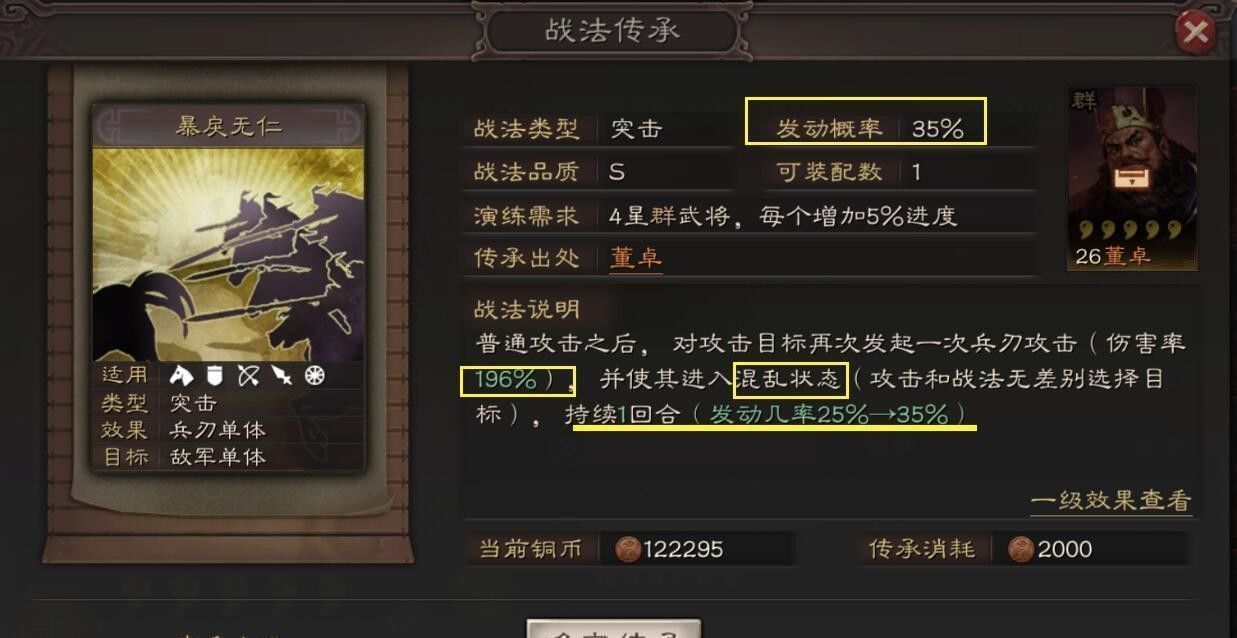Click the bow archer icon
This screenshot has width=1237, height=638.
click(247, 376)
